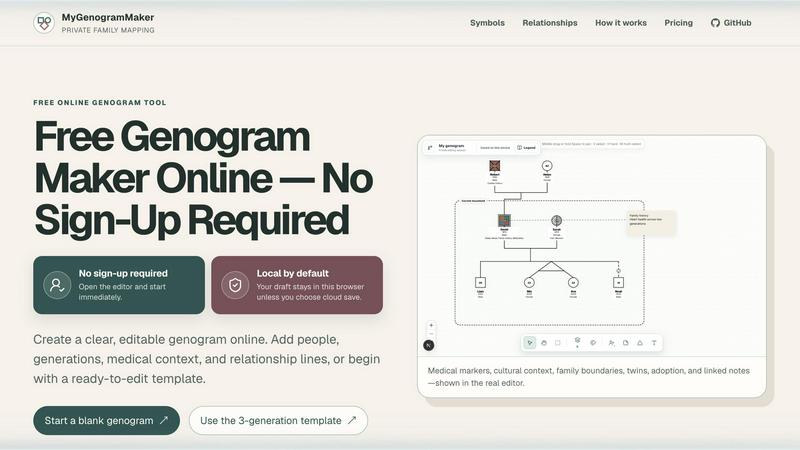Click the Free Genogram Maker Online heading
The image size is (800, 450).
[204, 179]
